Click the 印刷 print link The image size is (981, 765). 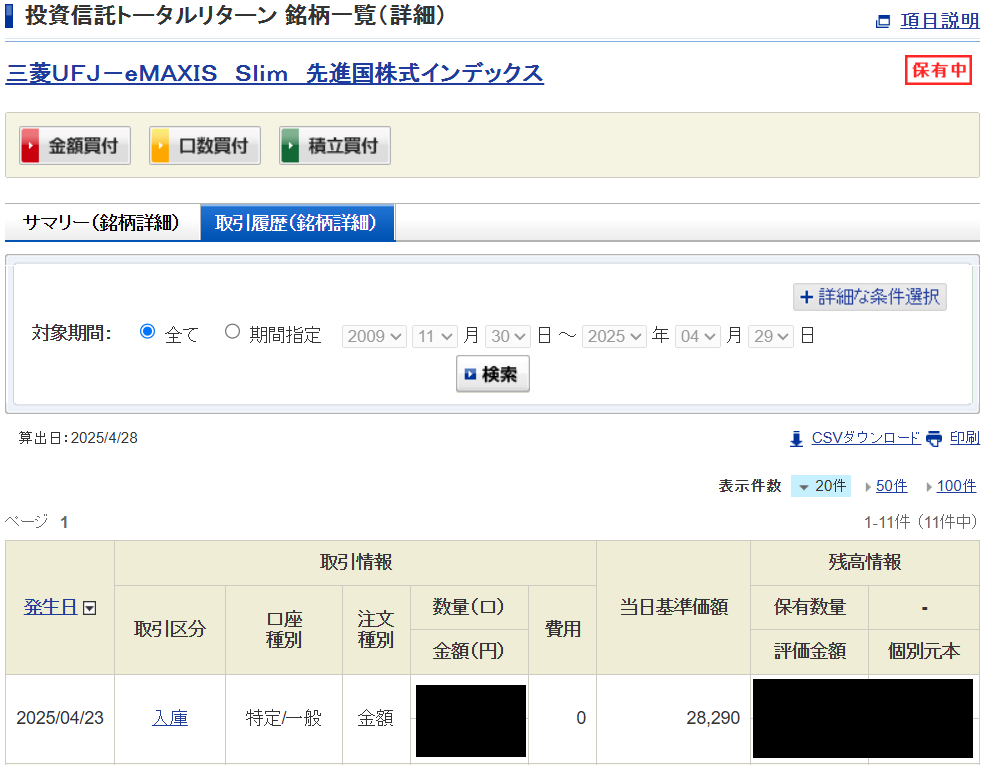(964, 438)
